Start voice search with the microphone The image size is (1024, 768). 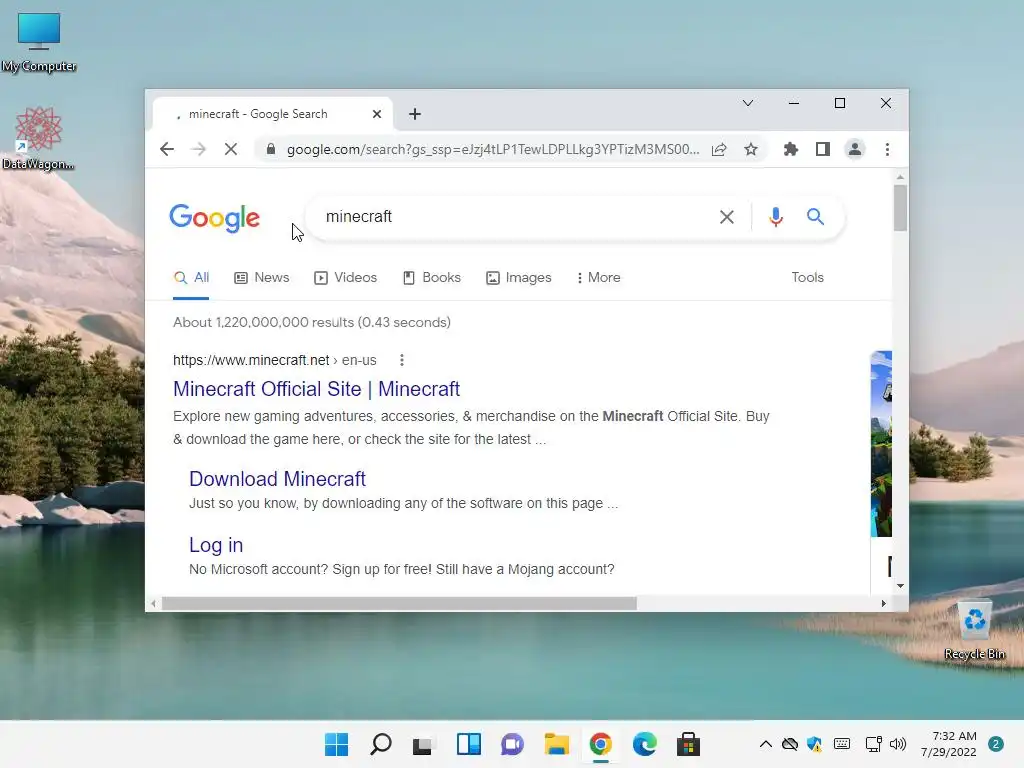[x=776, y=217]
